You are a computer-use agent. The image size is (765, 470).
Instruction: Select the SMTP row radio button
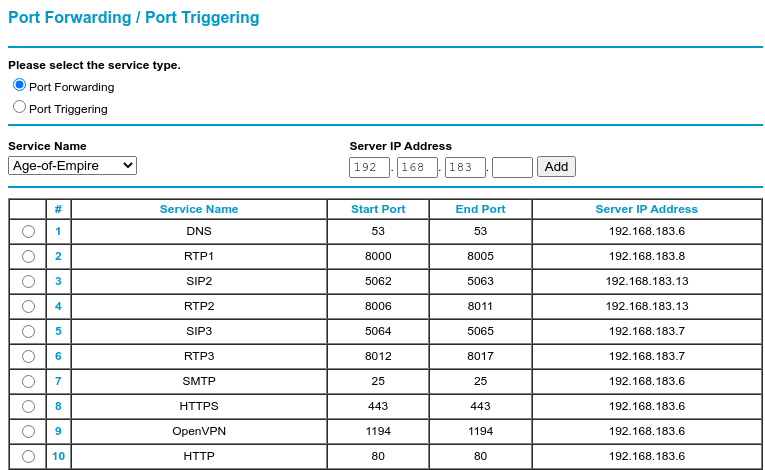[28, 381]
